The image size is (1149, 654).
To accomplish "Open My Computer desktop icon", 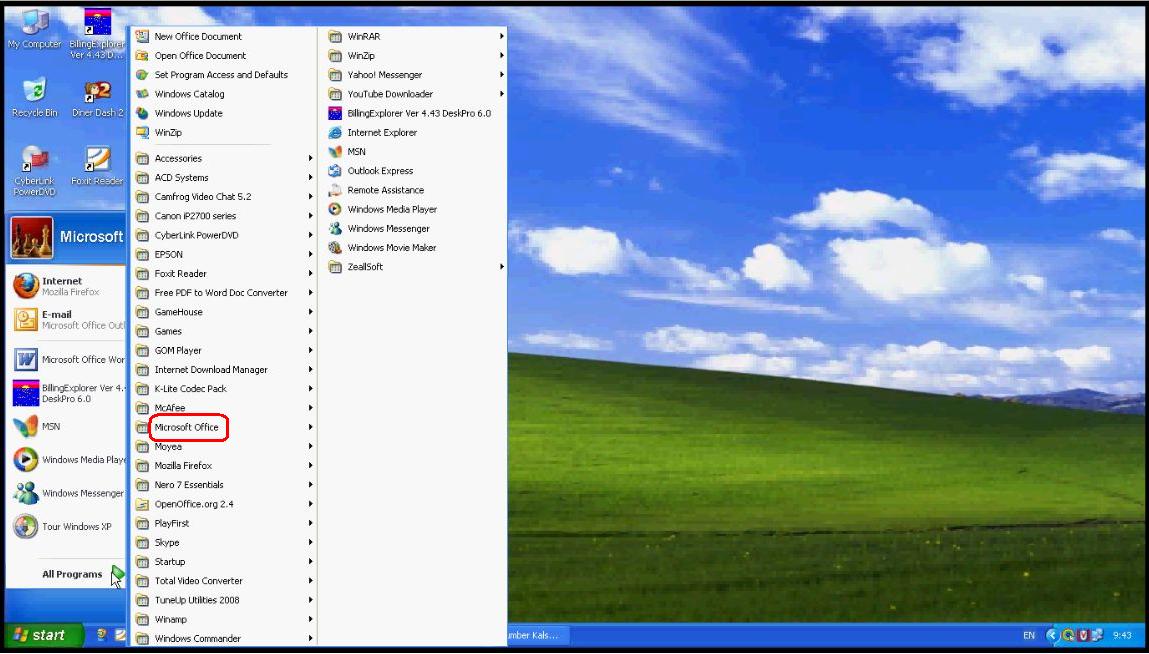I will pyautogui.click(x=34, y=29).
